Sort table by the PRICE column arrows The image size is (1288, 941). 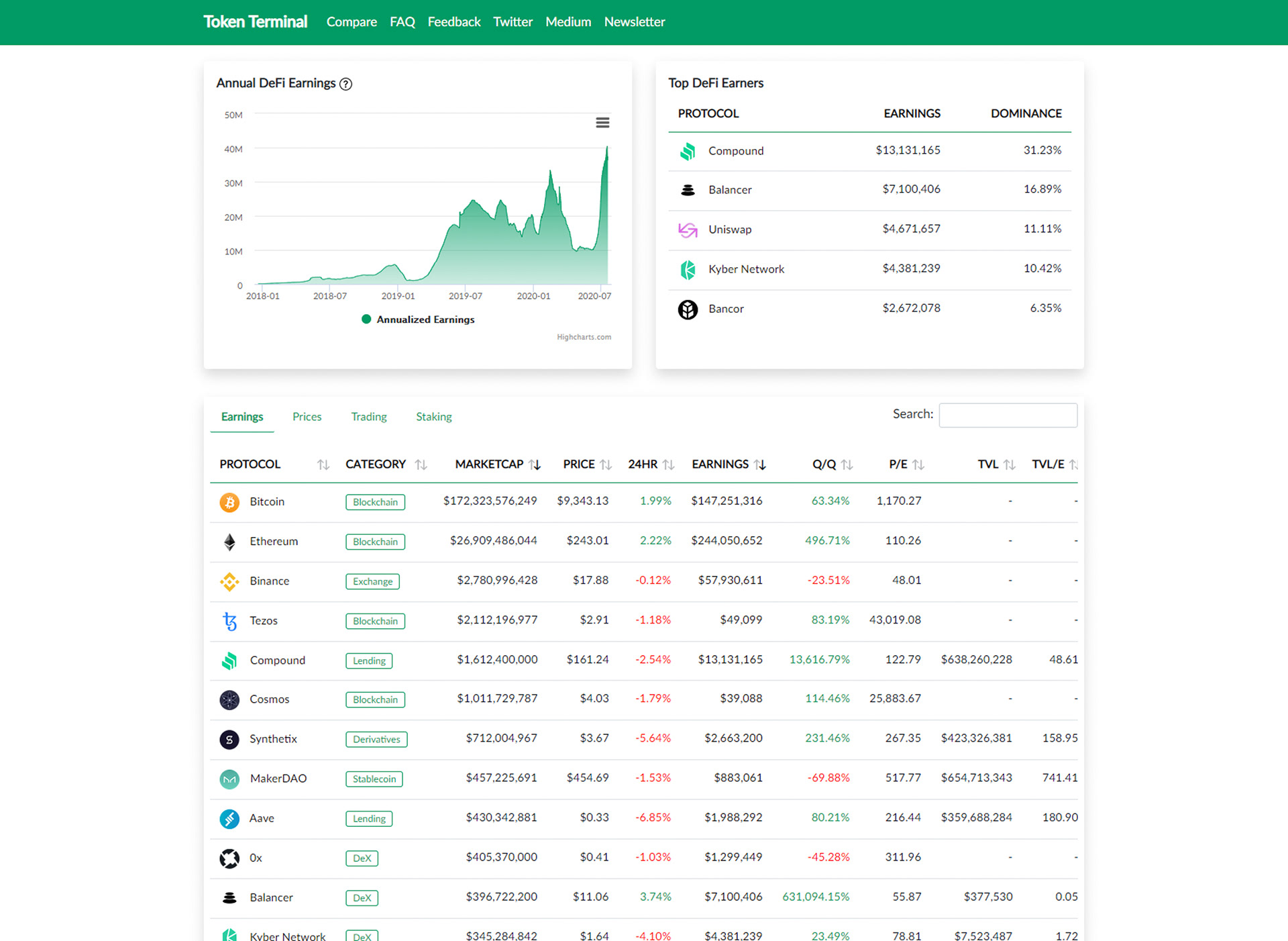pyautogui.click(x=606, y=464)
